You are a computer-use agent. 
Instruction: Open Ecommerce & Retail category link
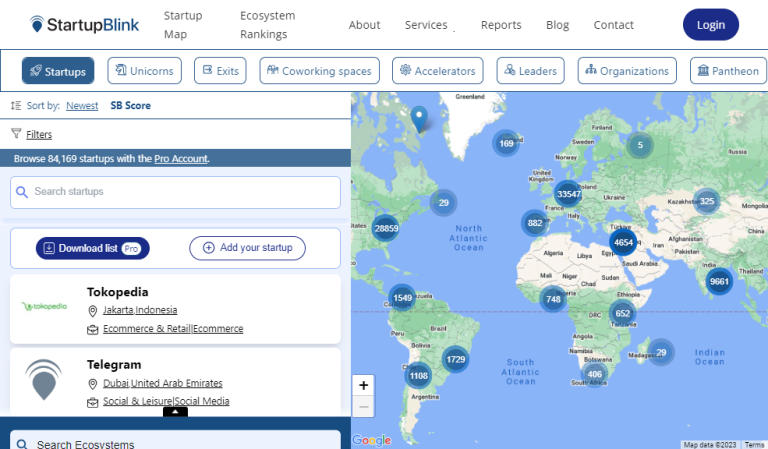[173, 329]
